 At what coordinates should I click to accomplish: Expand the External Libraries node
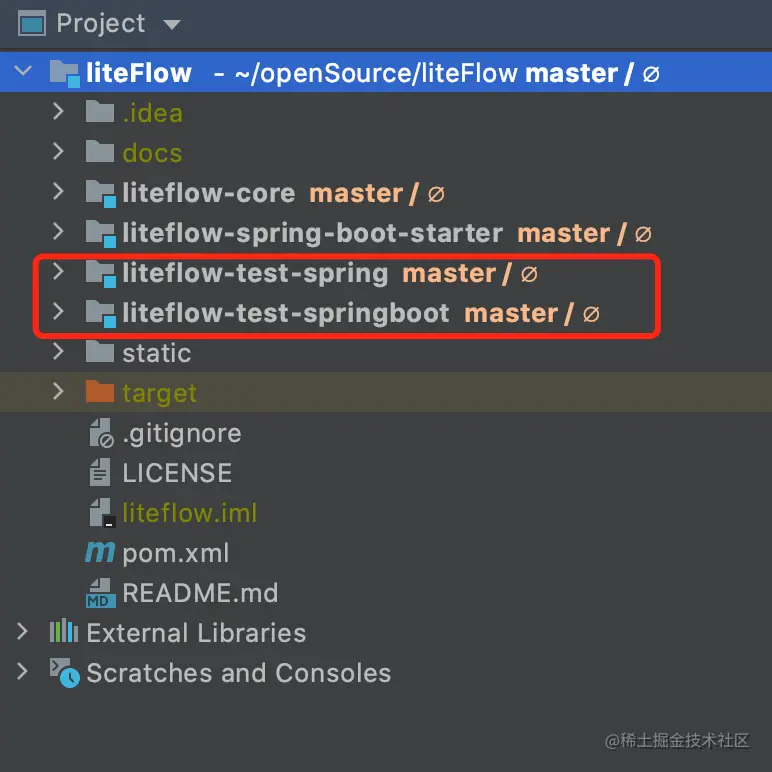point(22,631)
